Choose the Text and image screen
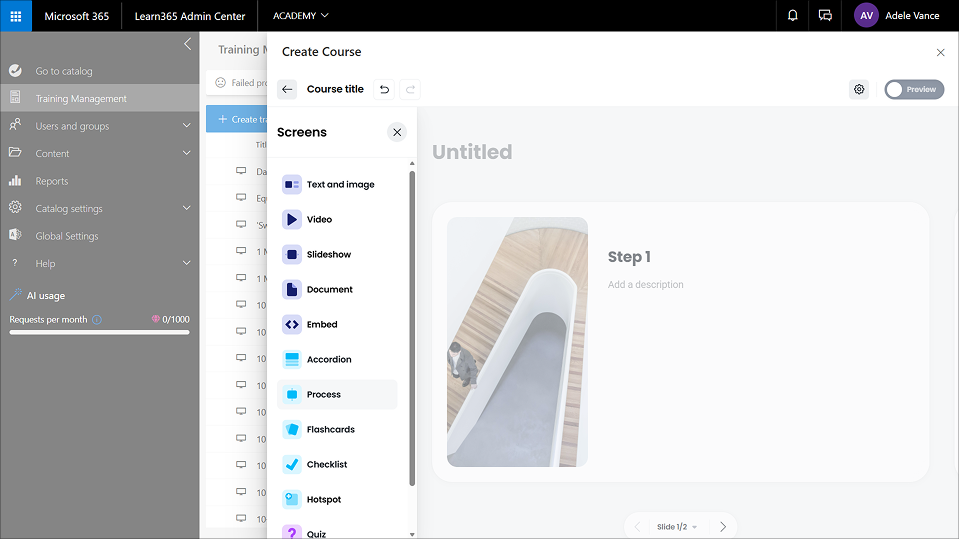 [340, 184]
